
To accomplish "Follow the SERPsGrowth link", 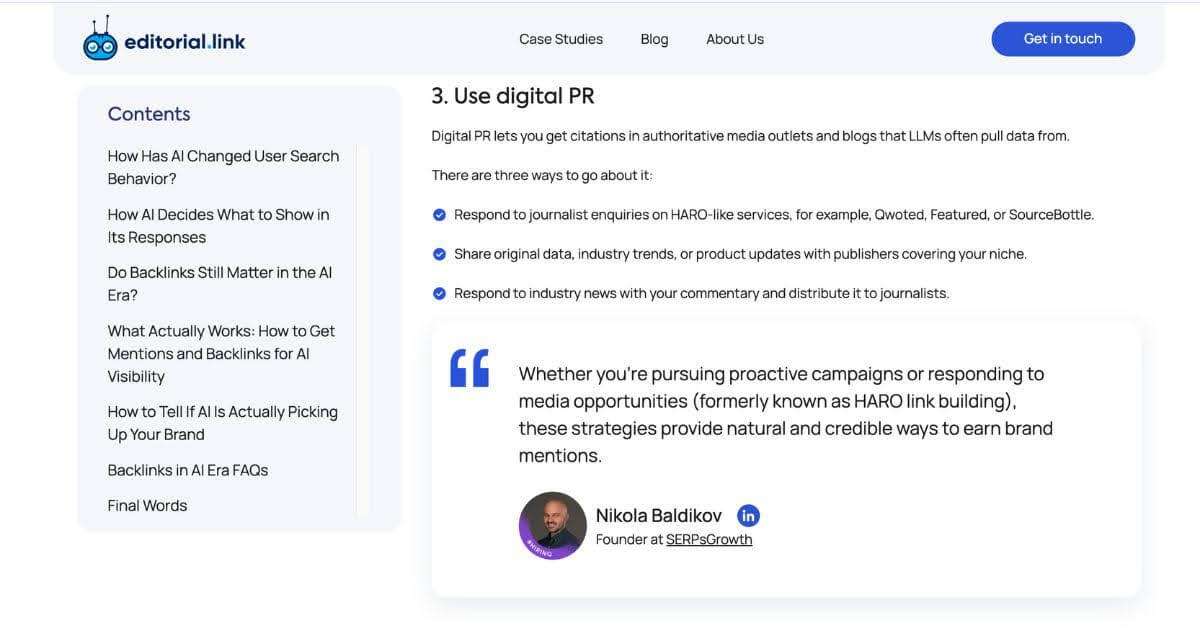I will [x=709, y=539].
